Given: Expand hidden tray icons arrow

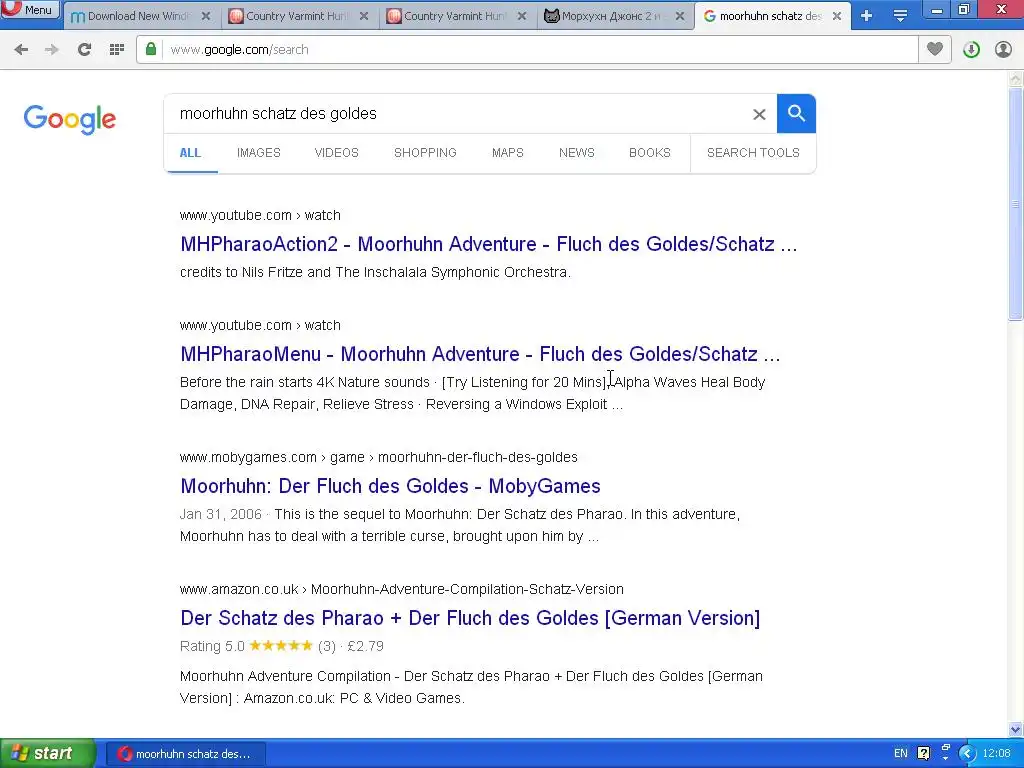Looking at the screenshot, I should (x=967, y=754).
